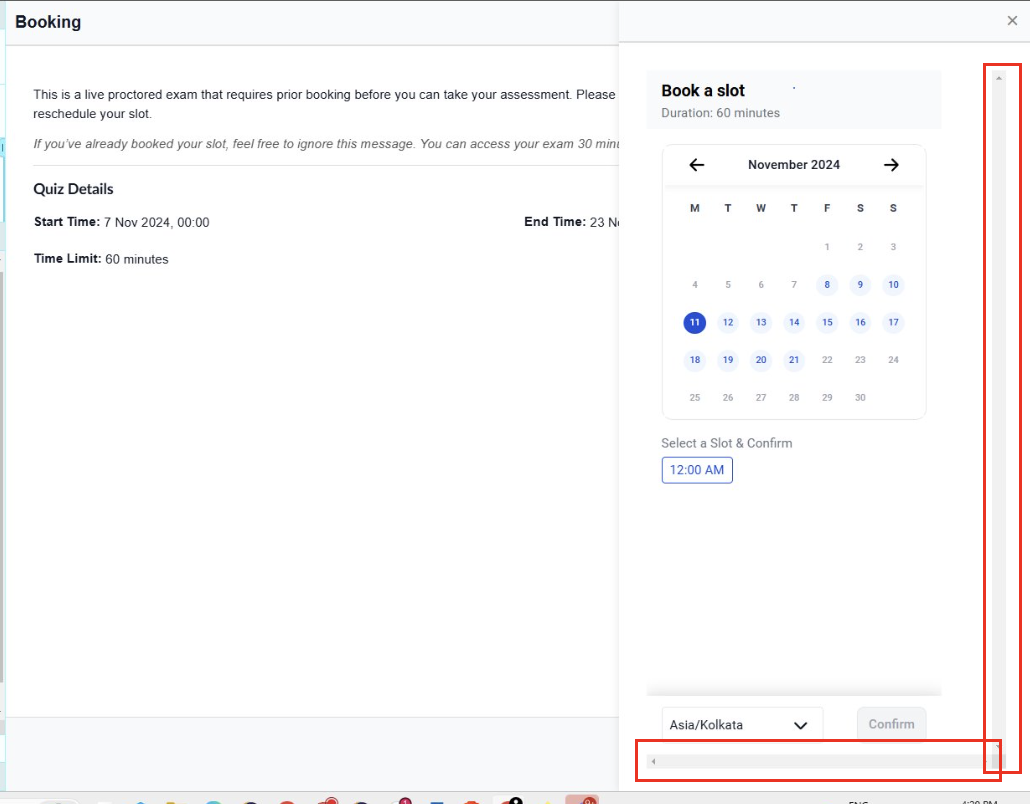Go to next month in calendar
Image resolution: width=1030 pixels, height=804 pixels.
pyautogui.click(x=891, y=165)
